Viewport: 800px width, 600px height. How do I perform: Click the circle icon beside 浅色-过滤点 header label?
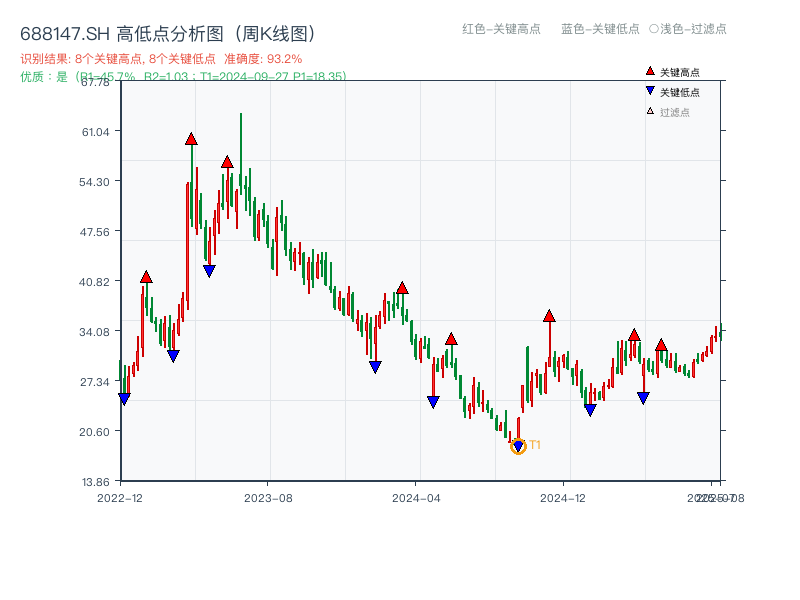[652, 30]
